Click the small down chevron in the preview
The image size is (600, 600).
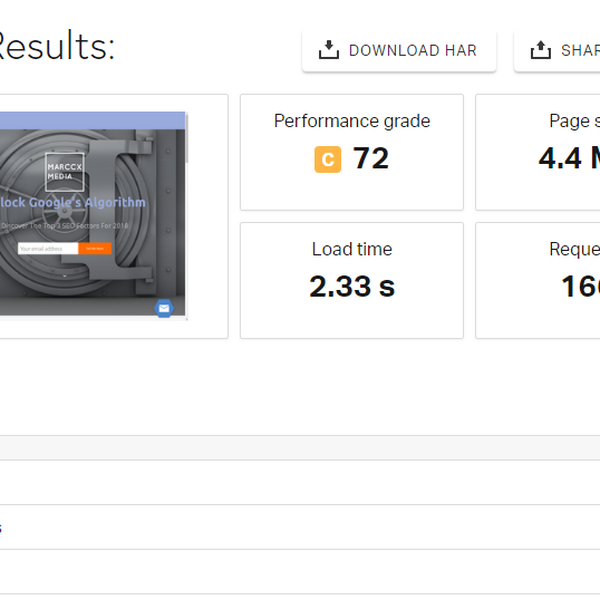(x=68, y=272)
